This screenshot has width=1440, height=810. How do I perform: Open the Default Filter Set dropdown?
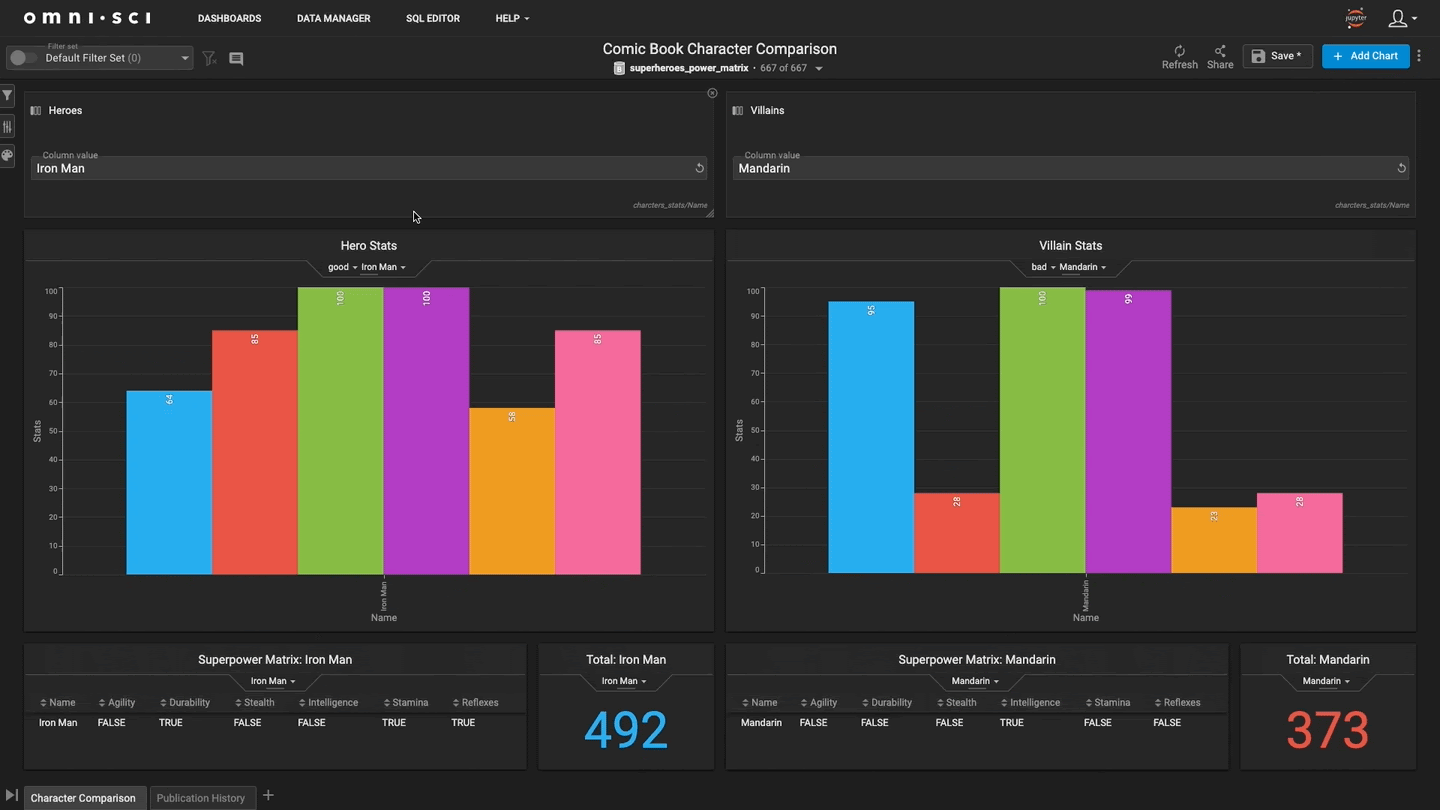point(117,58)
